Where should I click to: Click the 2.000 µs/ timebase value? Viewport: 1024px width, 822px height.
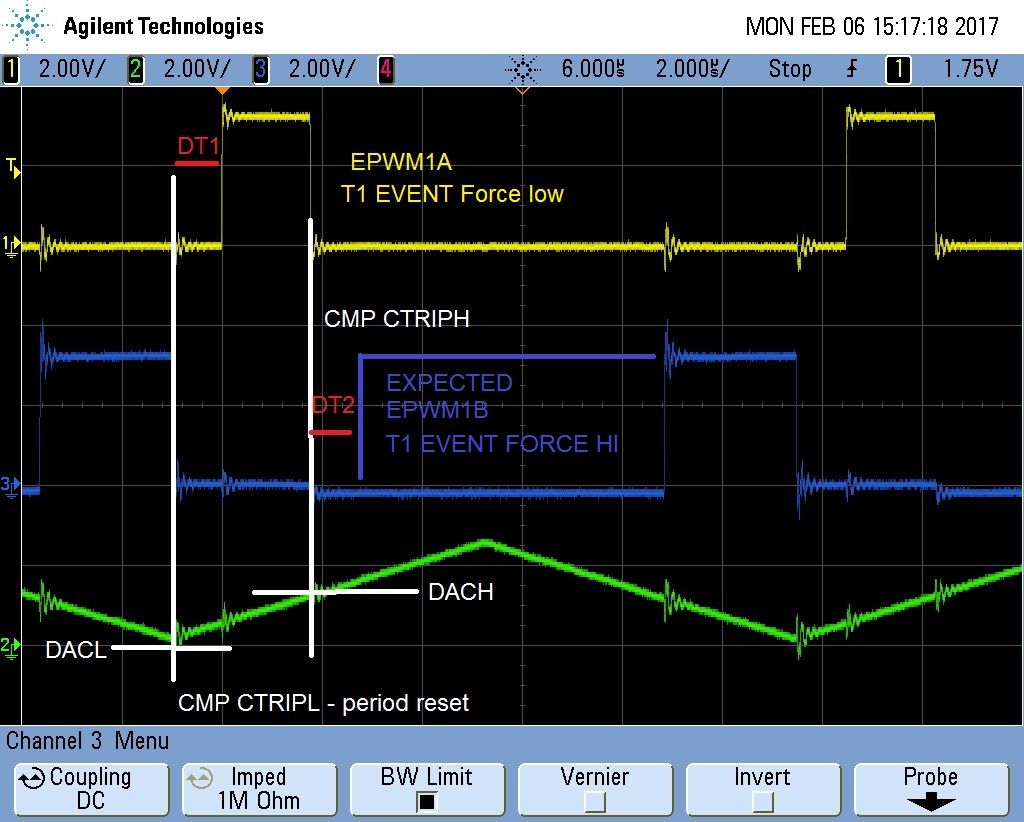pos(692,69)
